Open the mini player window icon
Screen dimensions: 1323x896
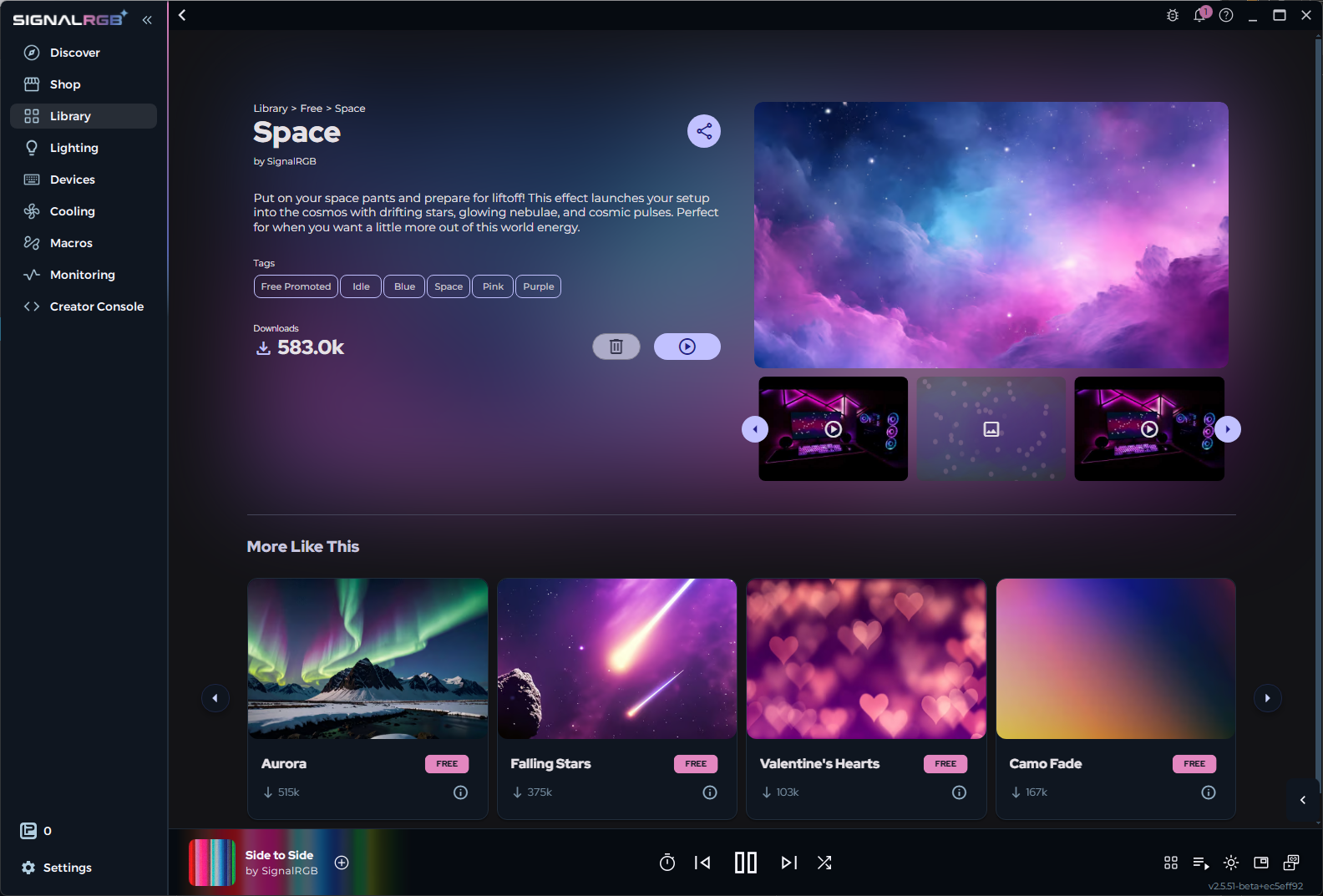[x=1261, y=863]
